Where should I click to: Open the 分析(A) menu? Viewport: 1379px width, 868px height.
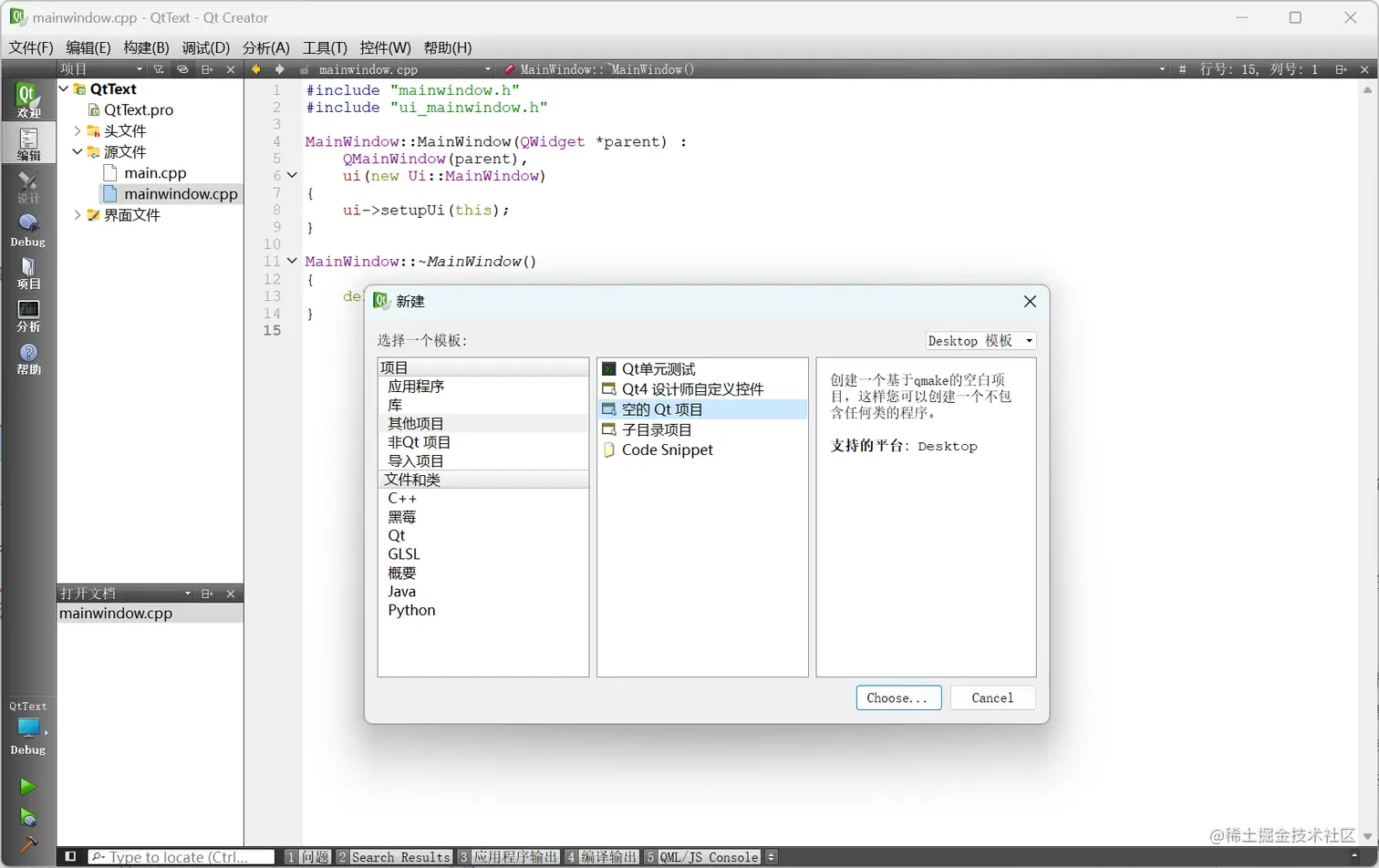(266, 47)
